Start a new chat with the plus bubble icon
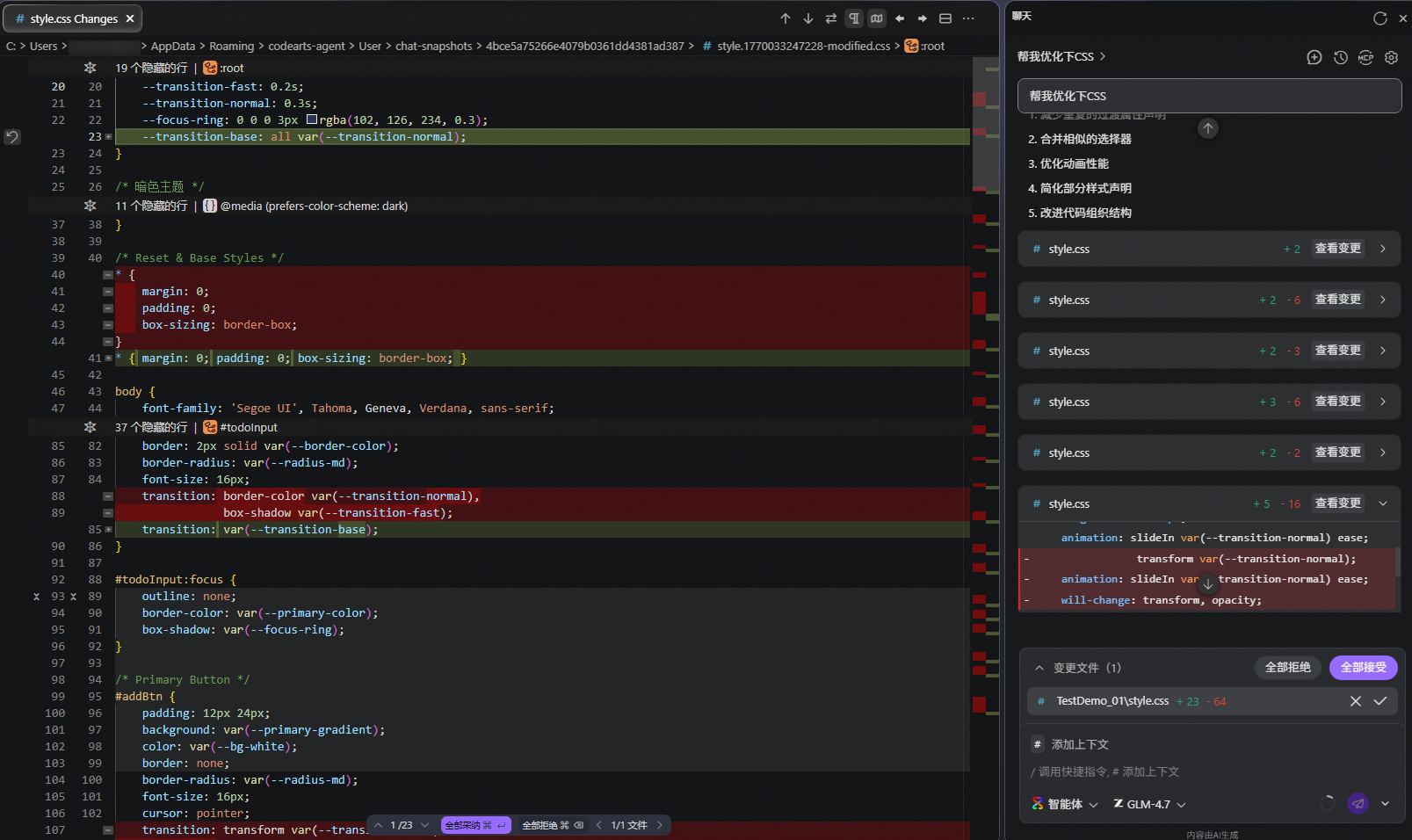 click(1314, 57)
